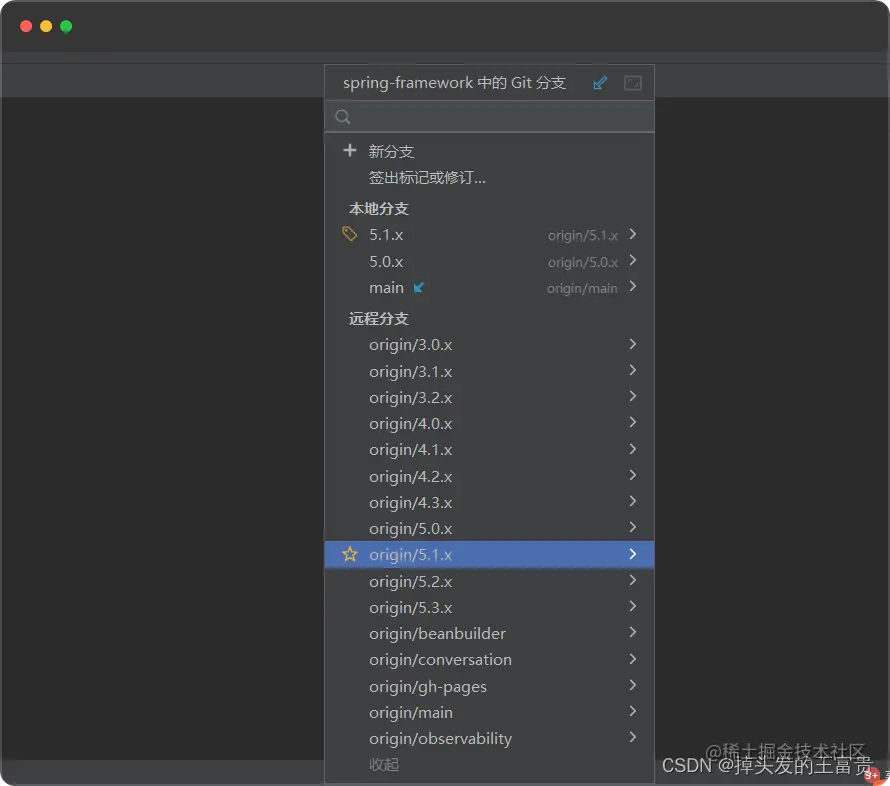This screenshot has width=890, height=786.
Task: Expand chevron for origin/3.0.x
Action: [x=633, y=343]
